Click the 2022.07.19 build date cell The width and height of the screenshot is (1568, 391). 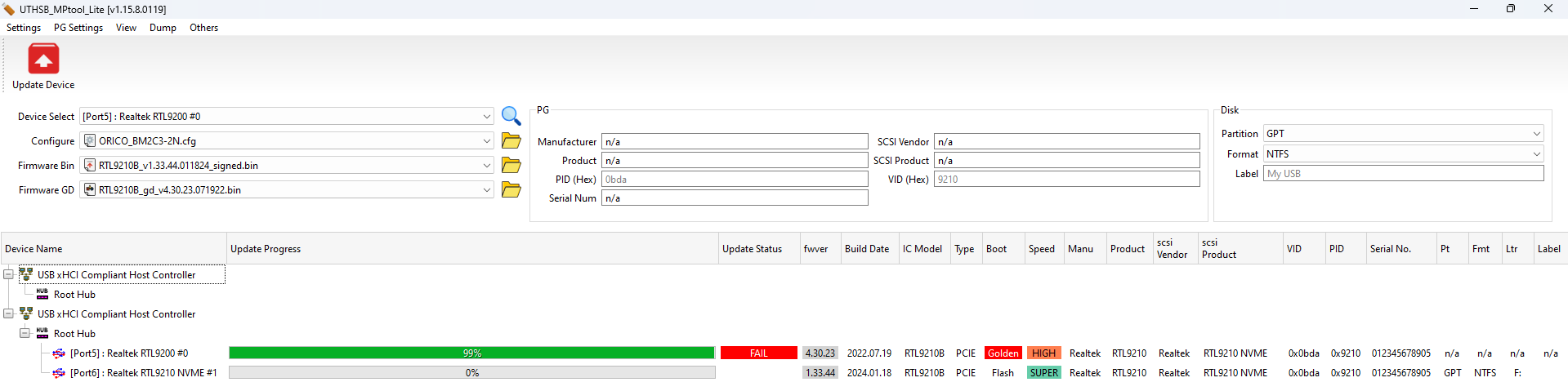869,353
